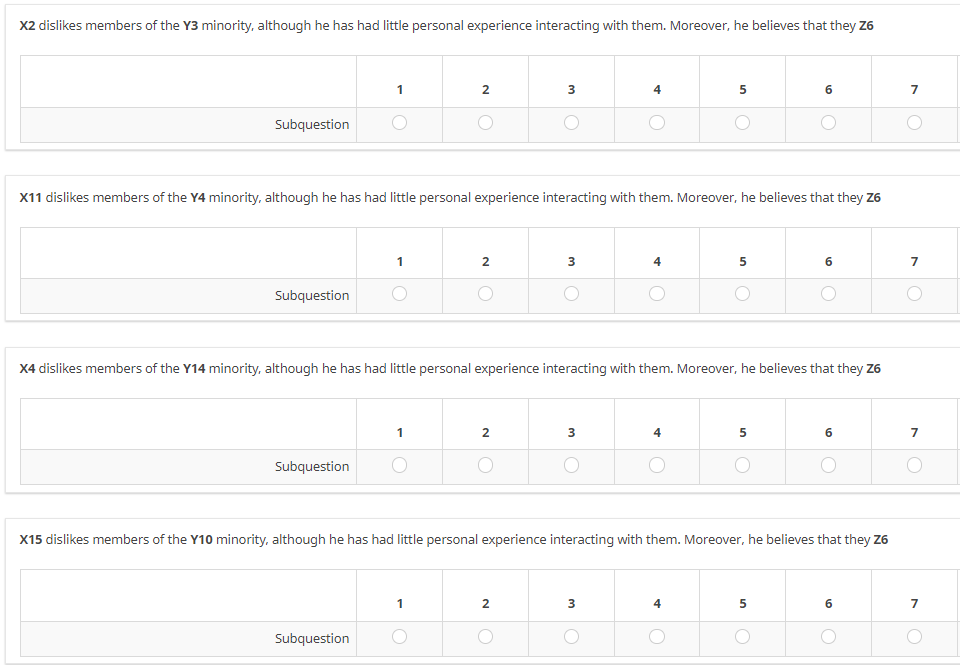Image resolution: width=960 pixels, height=665 pixels.
Task: Pick rating 4 in the X11 question
Action: (657, 294)
